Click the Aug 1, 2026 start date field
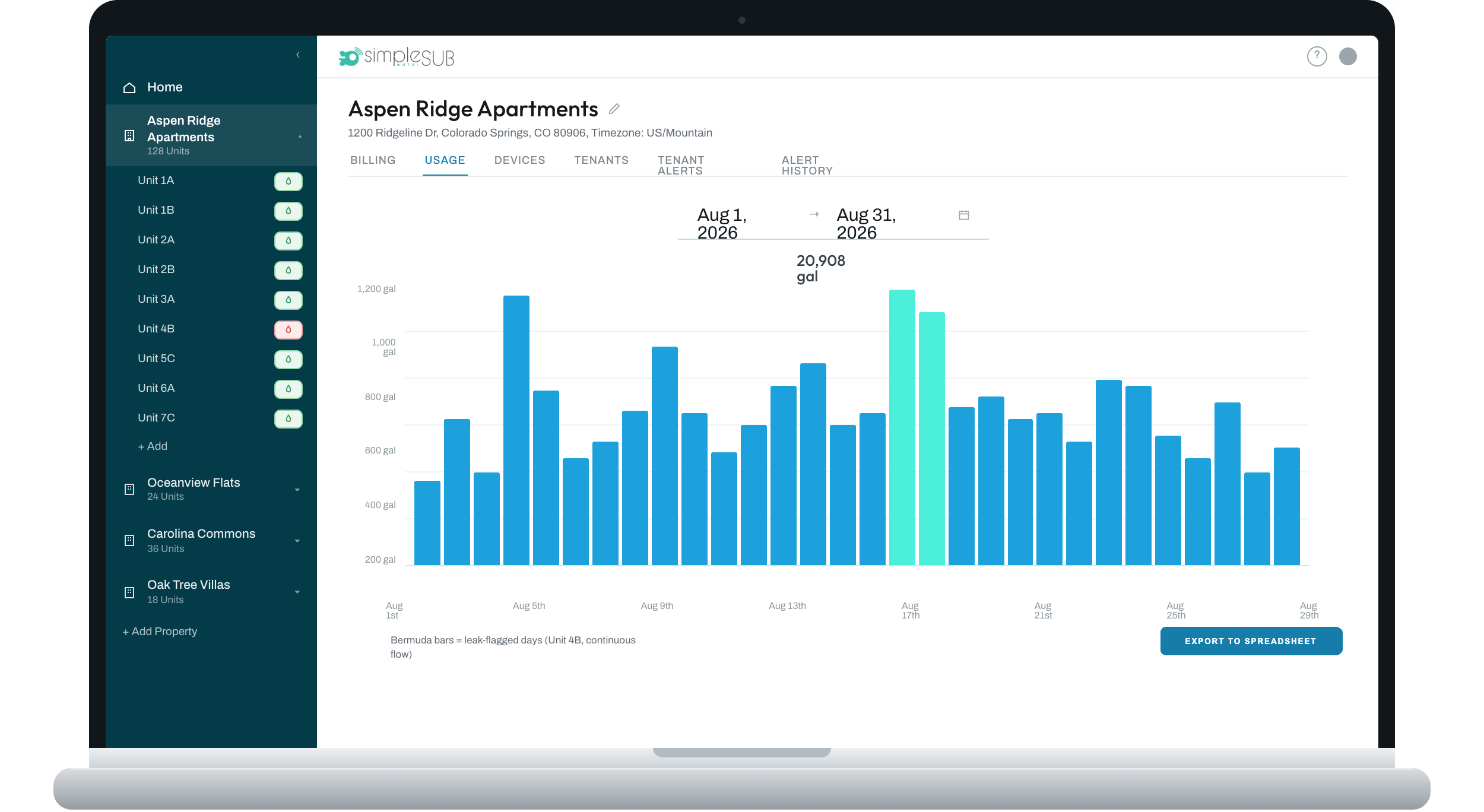The image size is (1484, 812). click(x=722, y=224)
